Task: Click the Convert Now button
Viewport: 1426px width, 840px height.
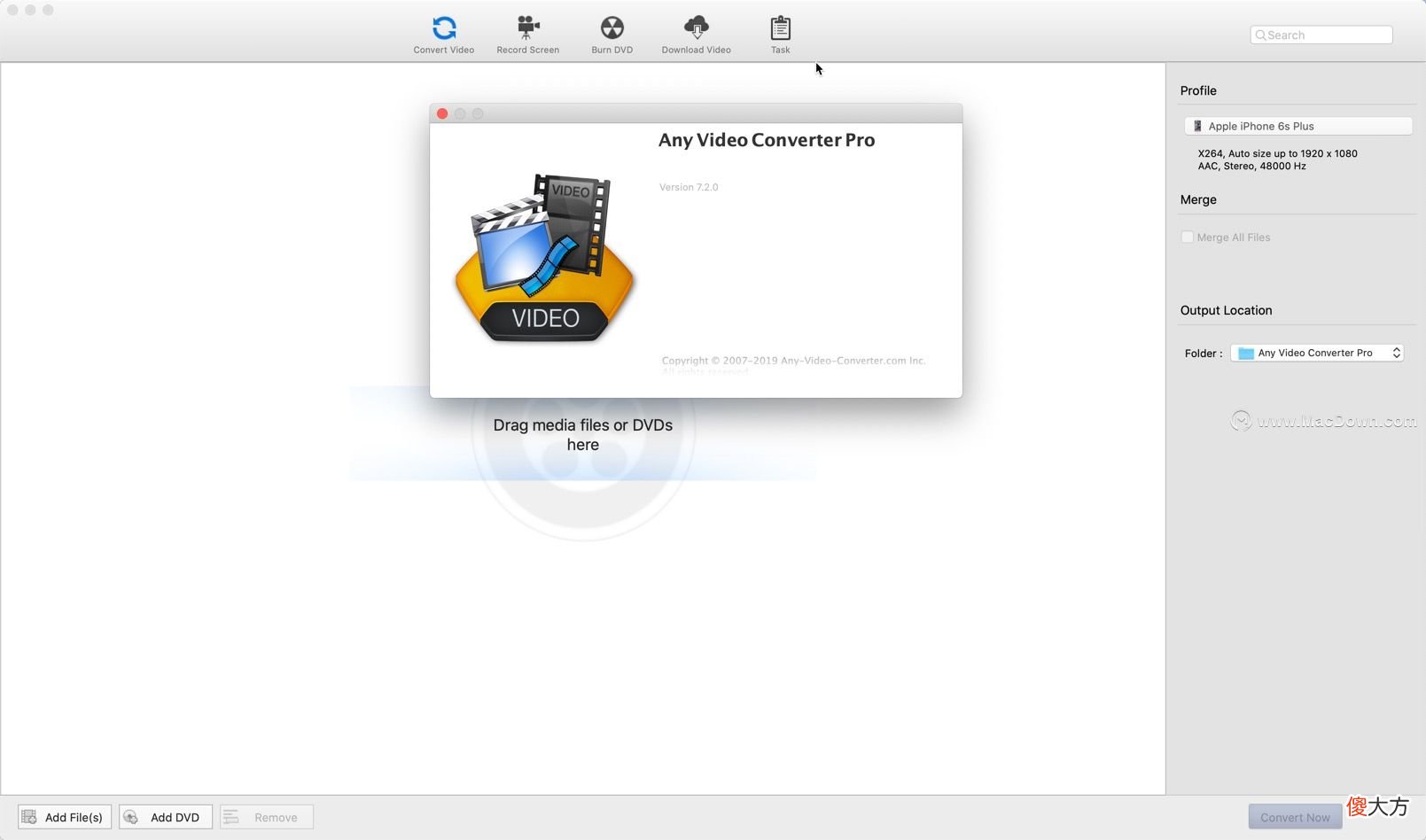Action: (x=1295, y=817)
